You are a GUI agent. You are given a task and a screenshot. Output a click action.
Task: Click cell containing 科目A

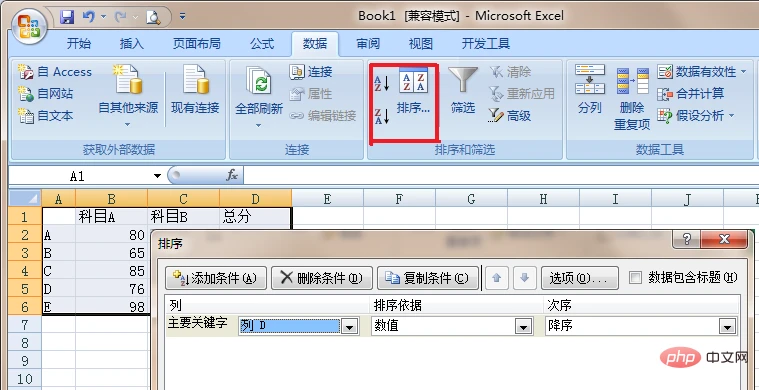click(111, 217)
